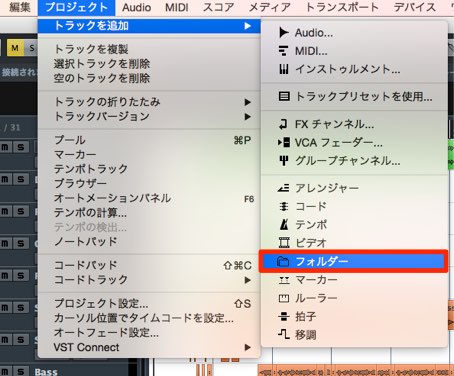Click the Arranger track icon

tap(283, 188)
